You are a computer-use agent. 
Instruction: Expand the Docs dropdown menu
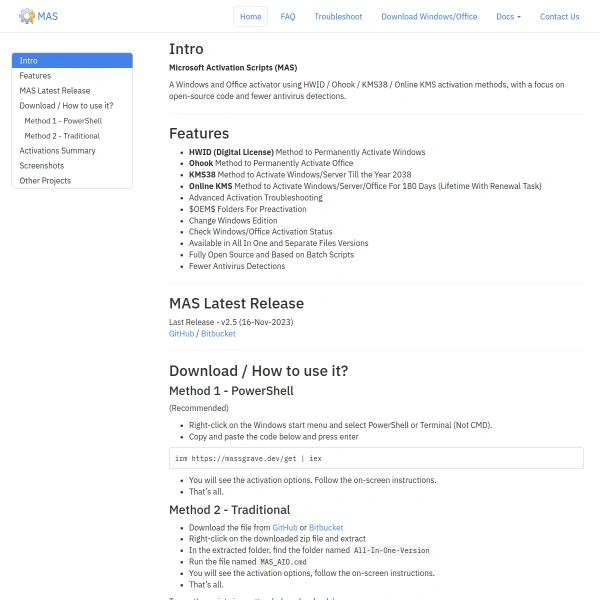[x=508, y=16]
